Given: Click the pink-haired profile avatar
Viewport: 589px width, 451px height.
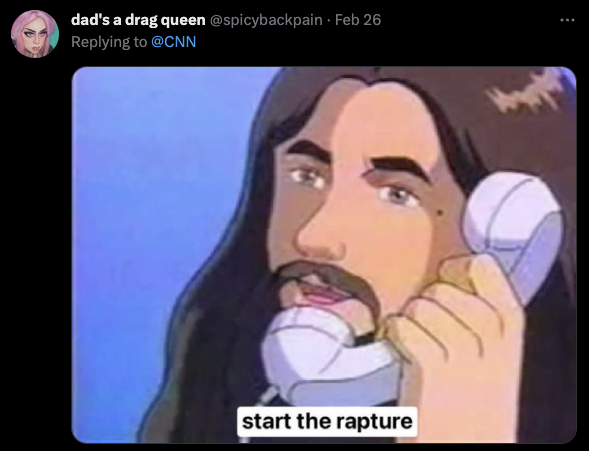Looking at the screenshot, I should coord(35,34).
